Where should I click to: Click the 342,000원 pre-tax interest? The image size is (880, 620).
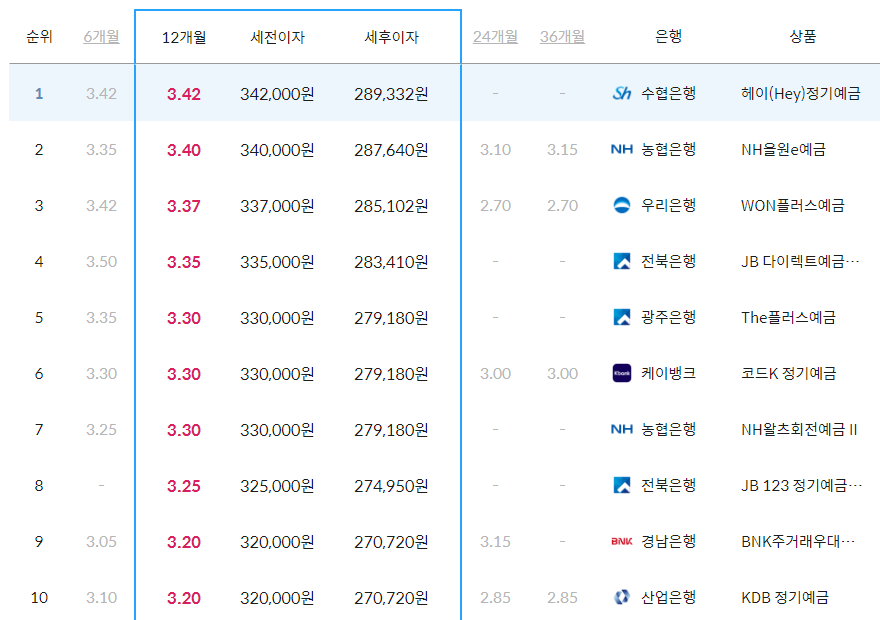(x=277, y=94)
